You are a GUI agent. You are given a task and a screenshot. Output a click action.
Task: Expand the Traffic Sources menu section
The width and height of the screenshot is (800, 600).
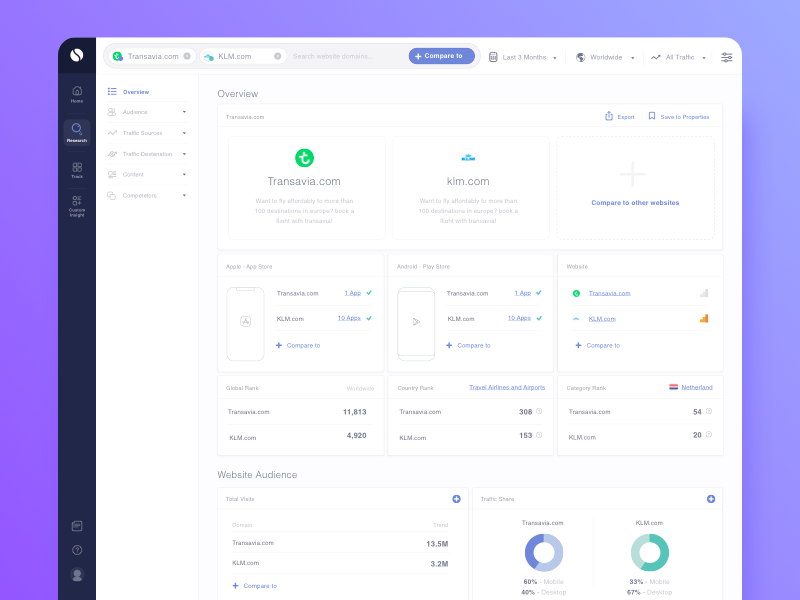(147, 133)
